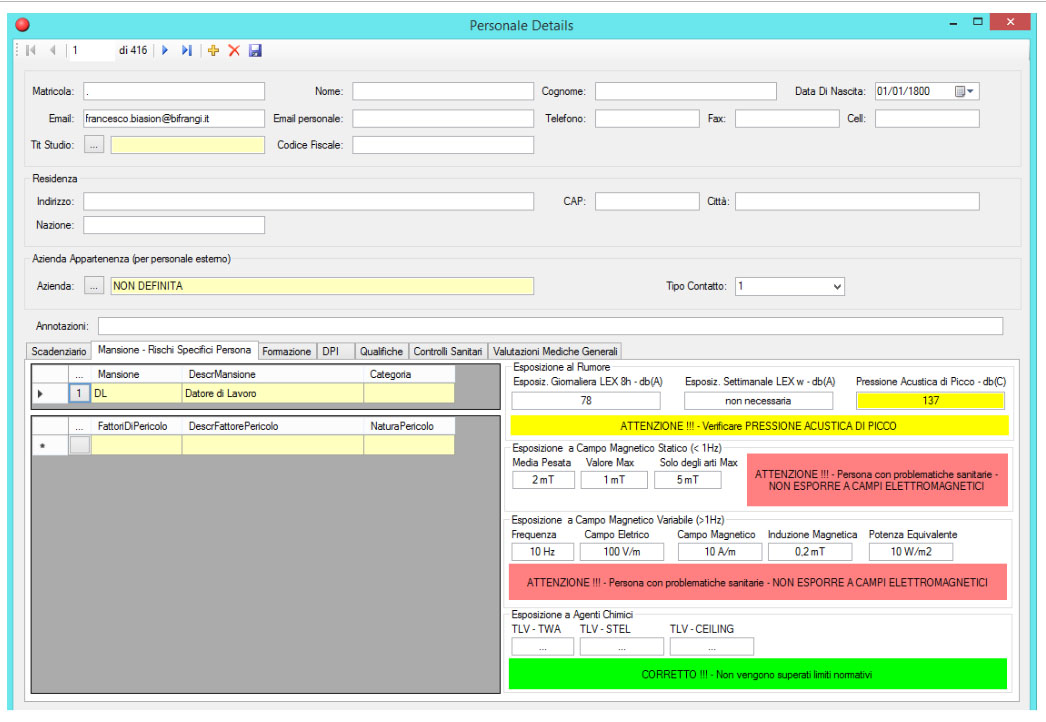
Task: Add new record with plus icon
Action: pos(213,50)
